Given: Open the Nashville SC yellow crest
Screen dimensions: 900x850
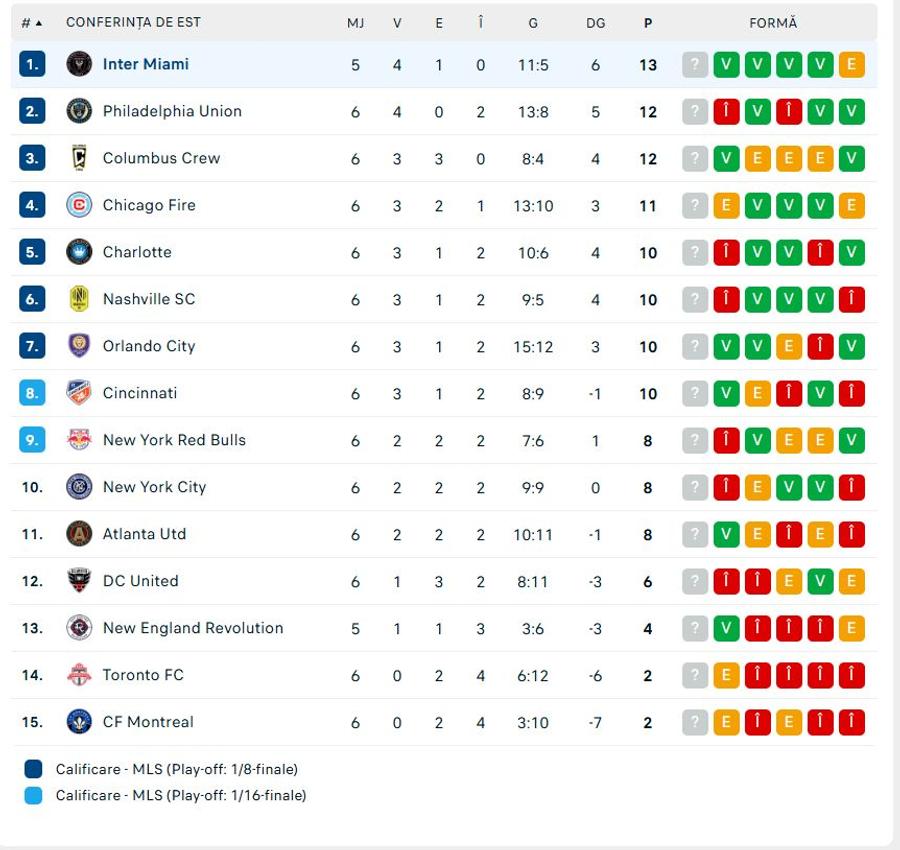Looking at the screenshot, I should (79, 299).
